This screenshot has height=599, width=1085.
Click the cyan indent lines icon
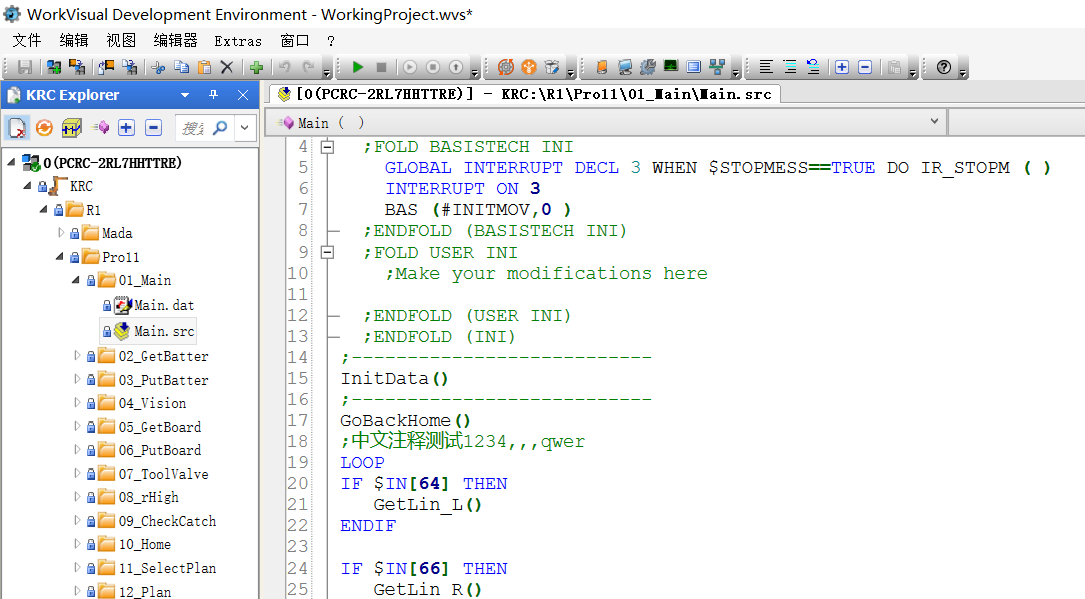tap(790, 67)
